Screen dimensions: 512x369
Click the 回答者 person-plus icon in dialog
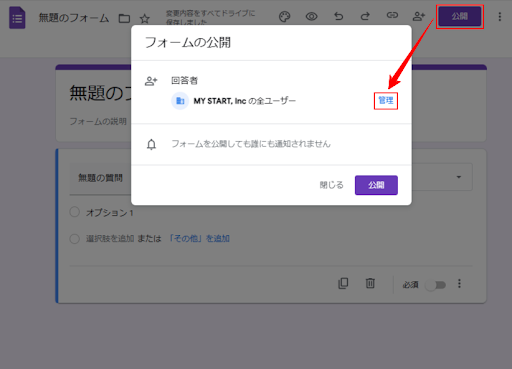coord(151,81)
